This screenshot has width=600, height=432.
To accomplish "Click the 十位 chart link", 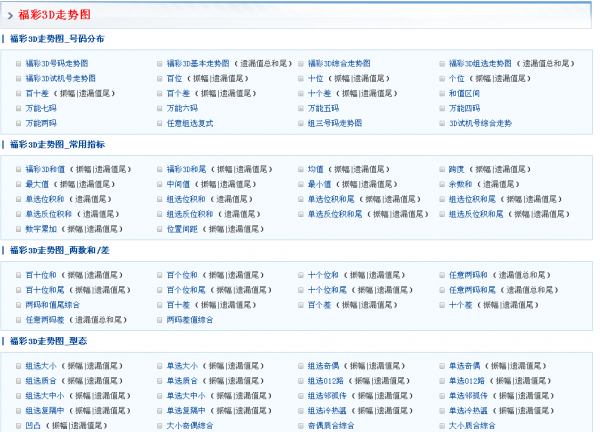I will coord(316,78).
